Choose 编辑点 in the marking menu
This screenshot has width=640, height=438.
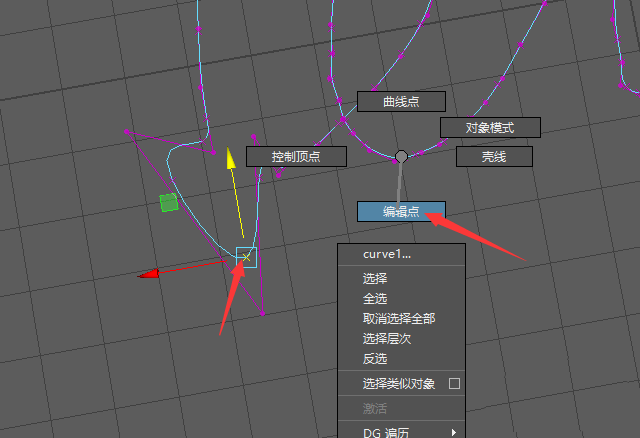point(401,211)
